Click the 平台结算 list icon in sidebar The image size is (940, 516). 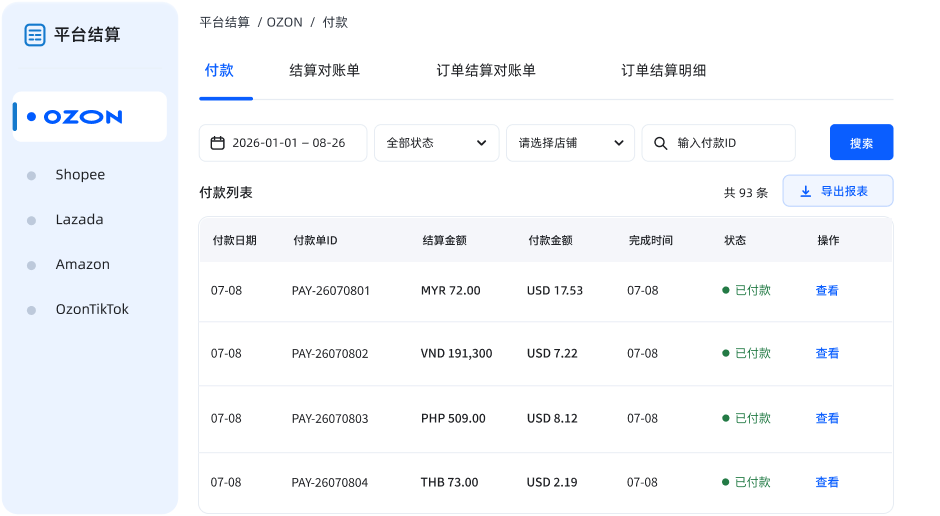pyautogui.click(x=35, y=35)
